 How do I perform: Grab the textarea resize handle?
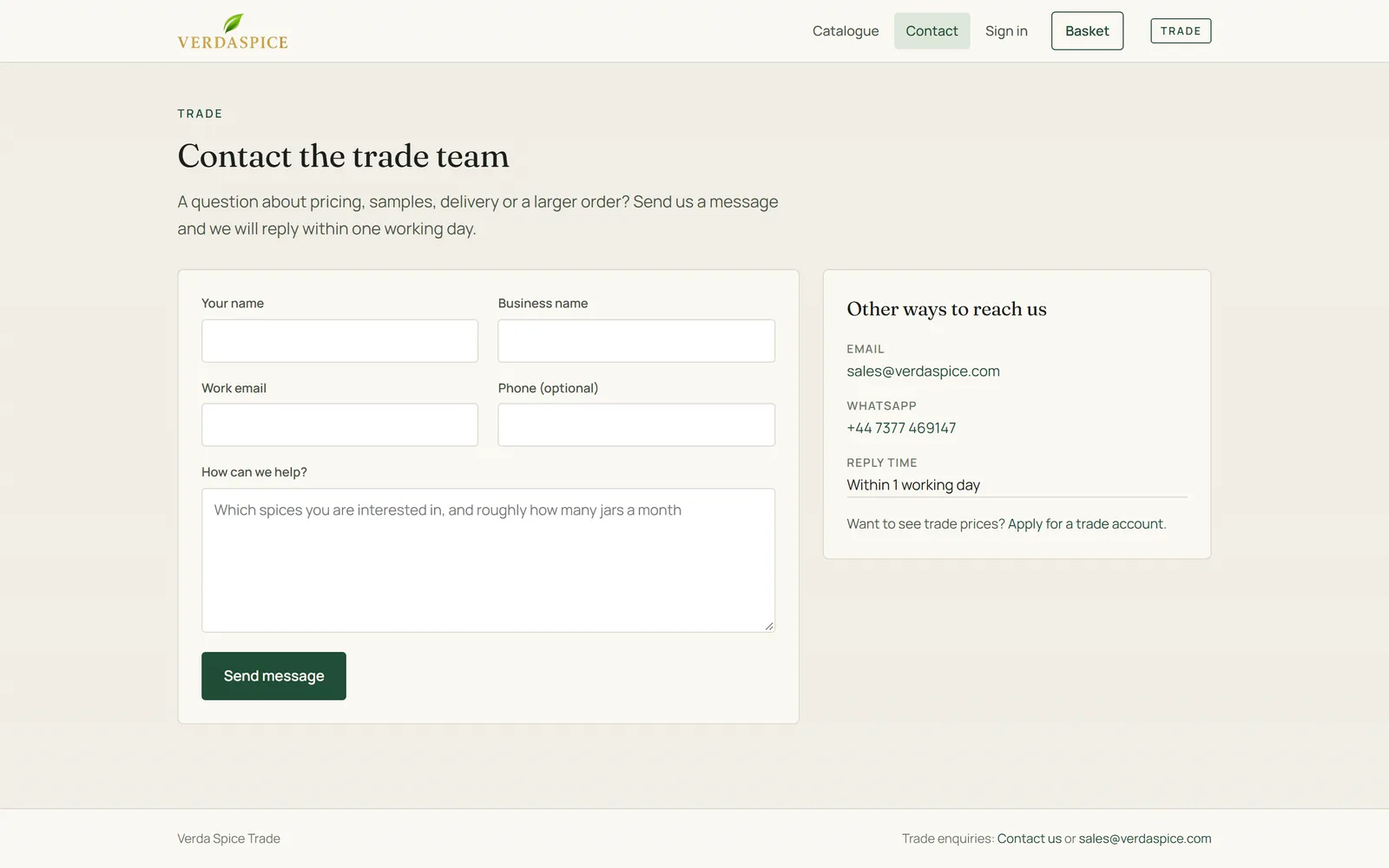(x=769, y=626)
